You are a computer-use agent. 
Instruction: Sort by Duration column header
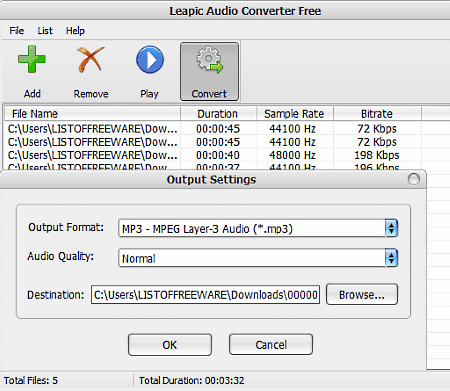pos(218,114)
